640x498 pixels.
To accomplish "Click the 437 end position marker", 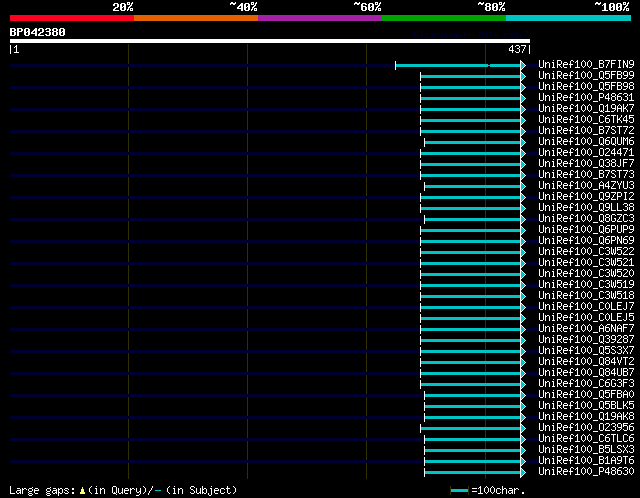I will pos(517,49).
